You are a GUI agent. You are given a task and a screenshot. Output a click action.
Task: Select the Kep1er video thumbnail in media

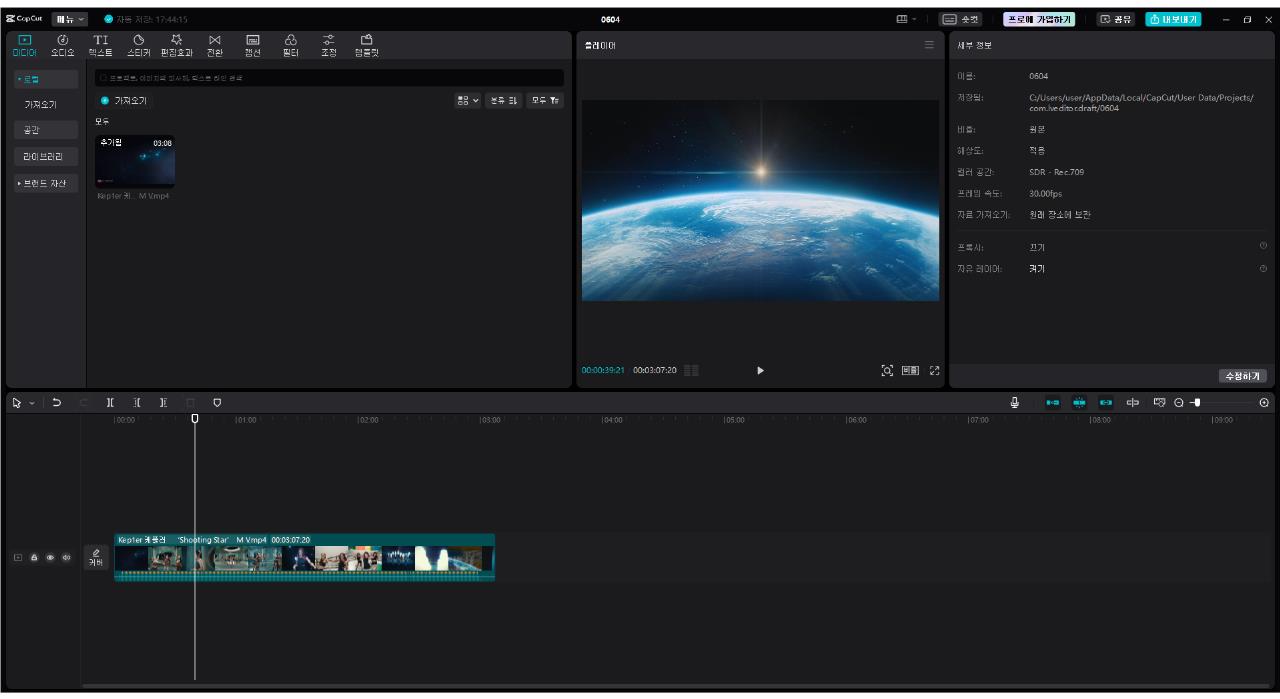pos(135,161)
